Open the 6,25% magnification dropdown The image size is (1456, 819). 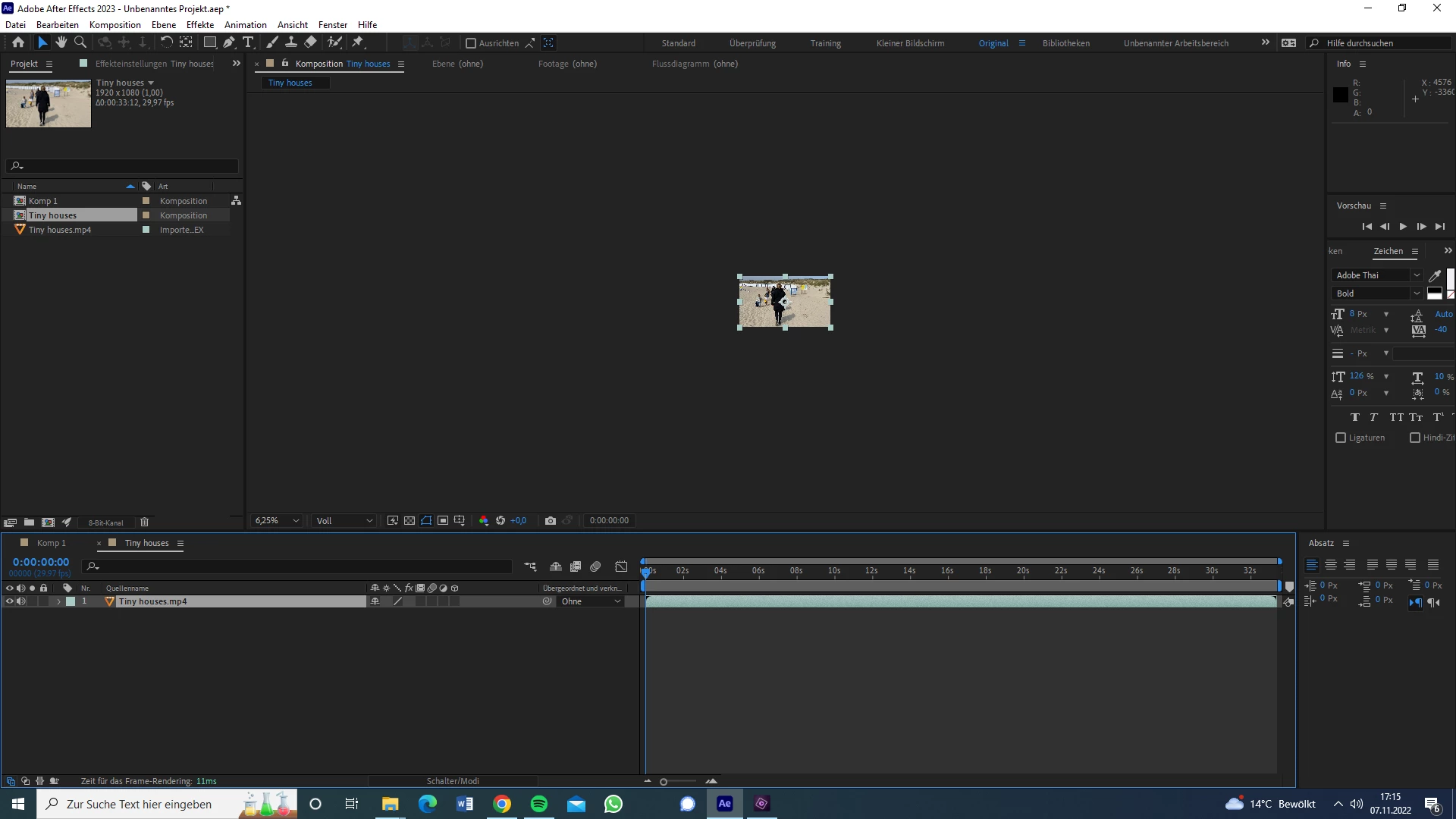278,520
